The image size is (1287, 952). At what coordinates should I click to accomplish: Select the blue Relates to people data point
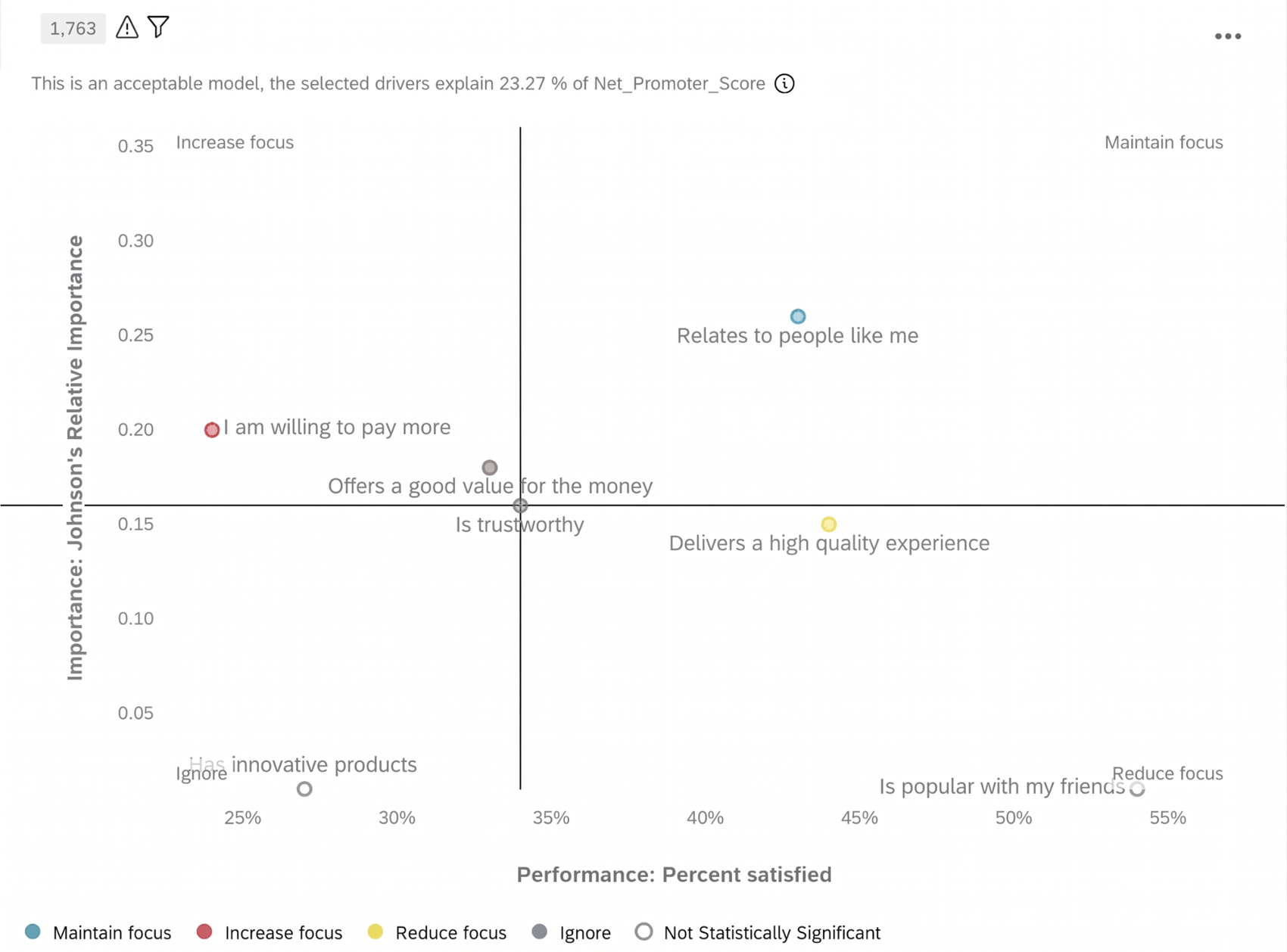[x=798, y=316]
